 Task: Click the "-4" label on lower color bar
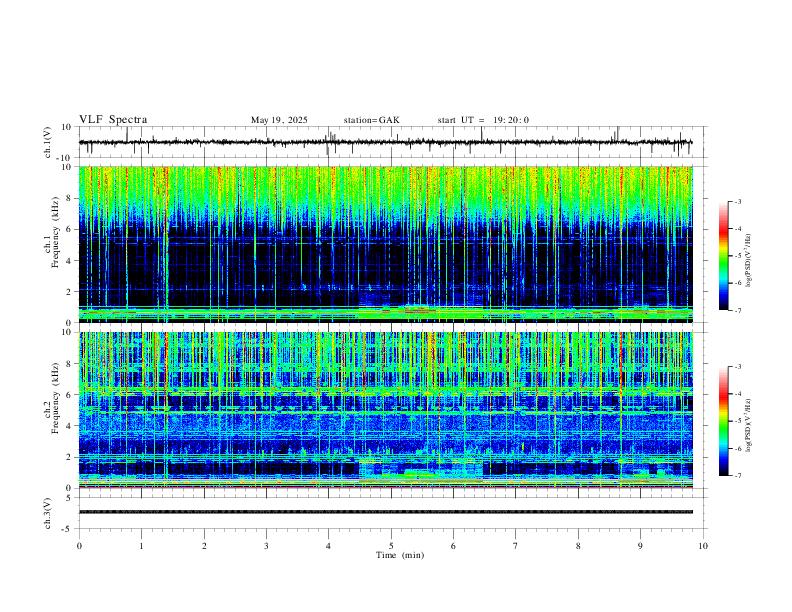(737, 394)
